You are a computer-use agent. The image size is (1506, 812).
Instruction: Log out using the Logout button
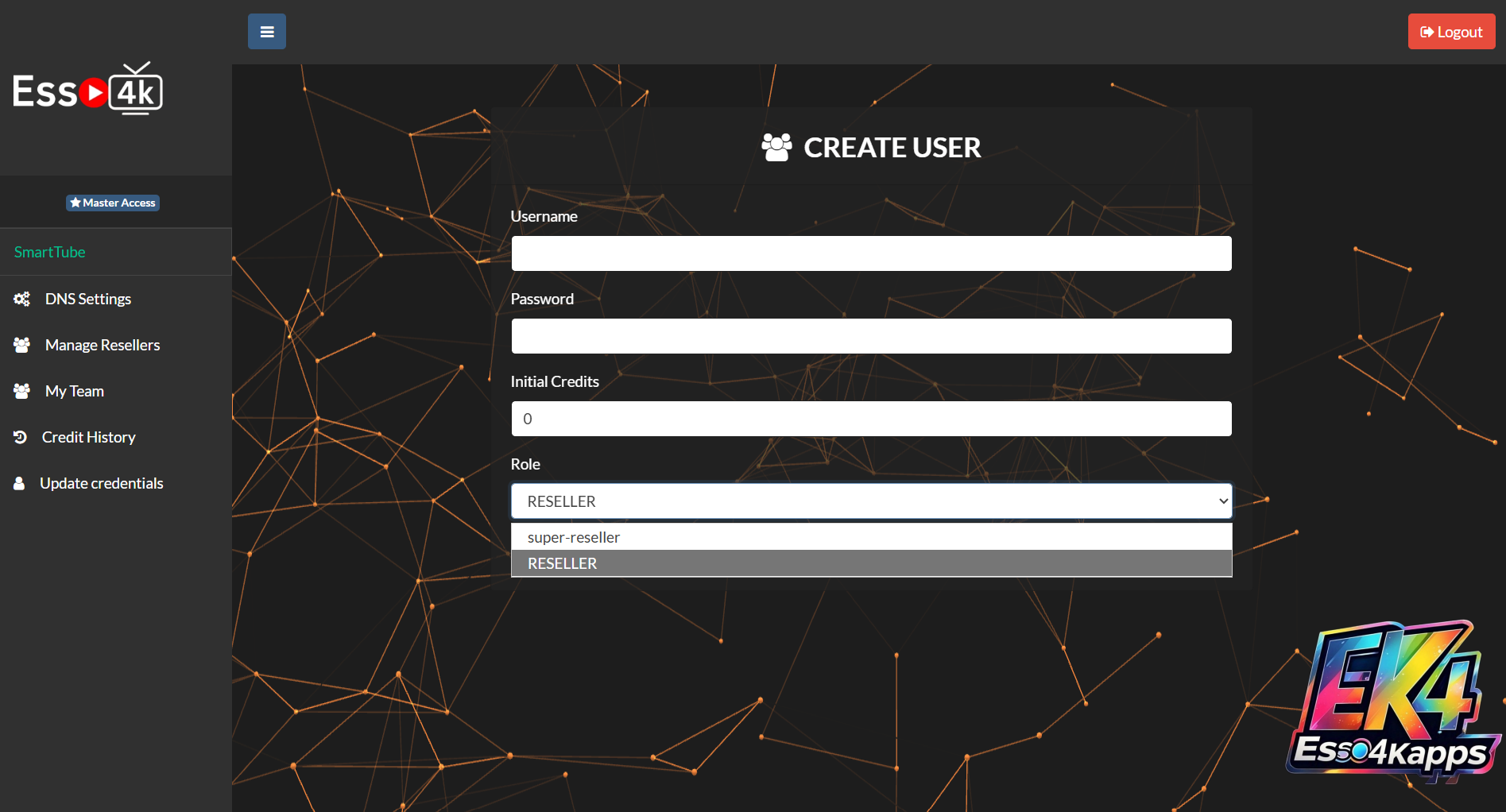point(1451,32)
